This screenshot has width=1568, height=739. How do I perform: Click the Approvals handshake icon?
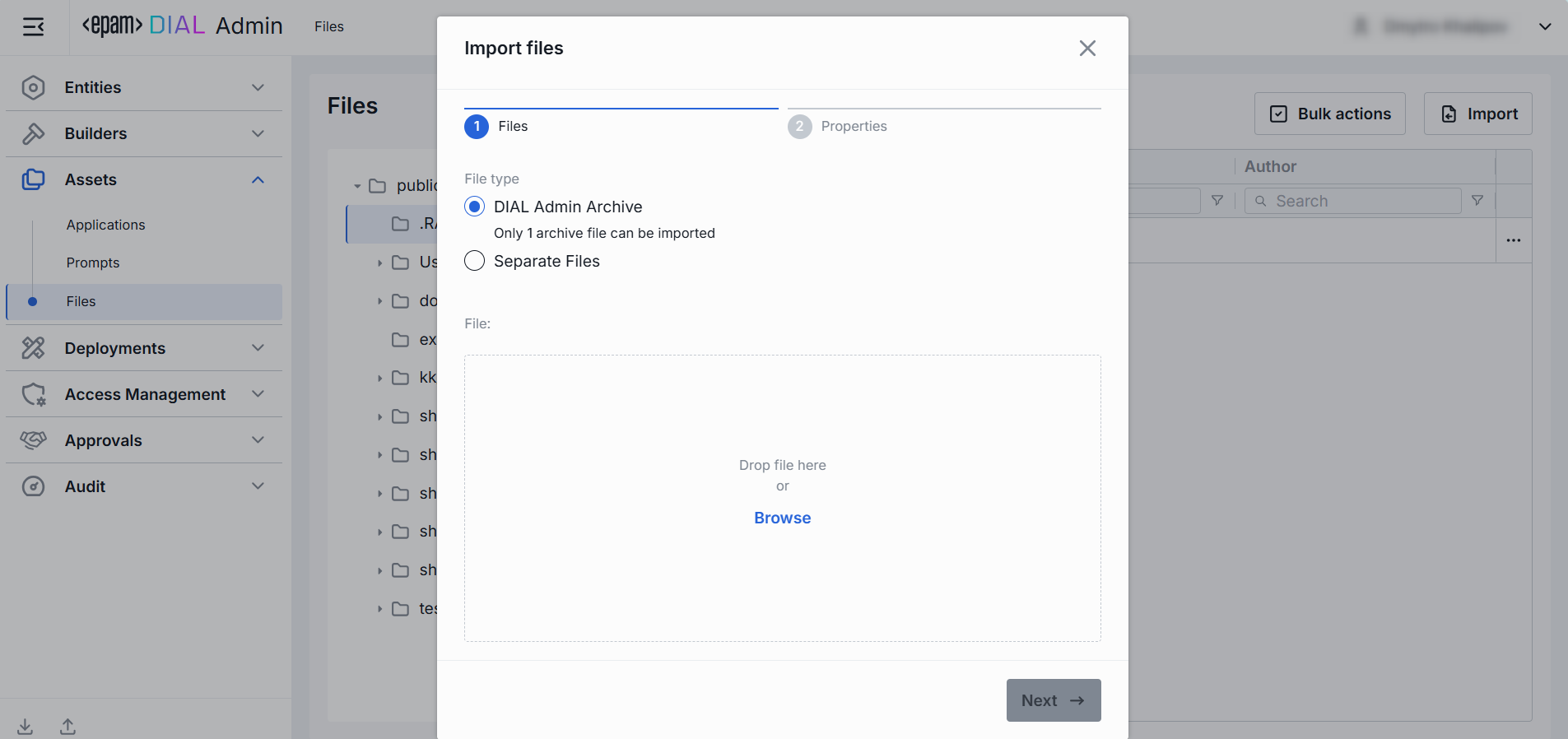coord(33,440)
